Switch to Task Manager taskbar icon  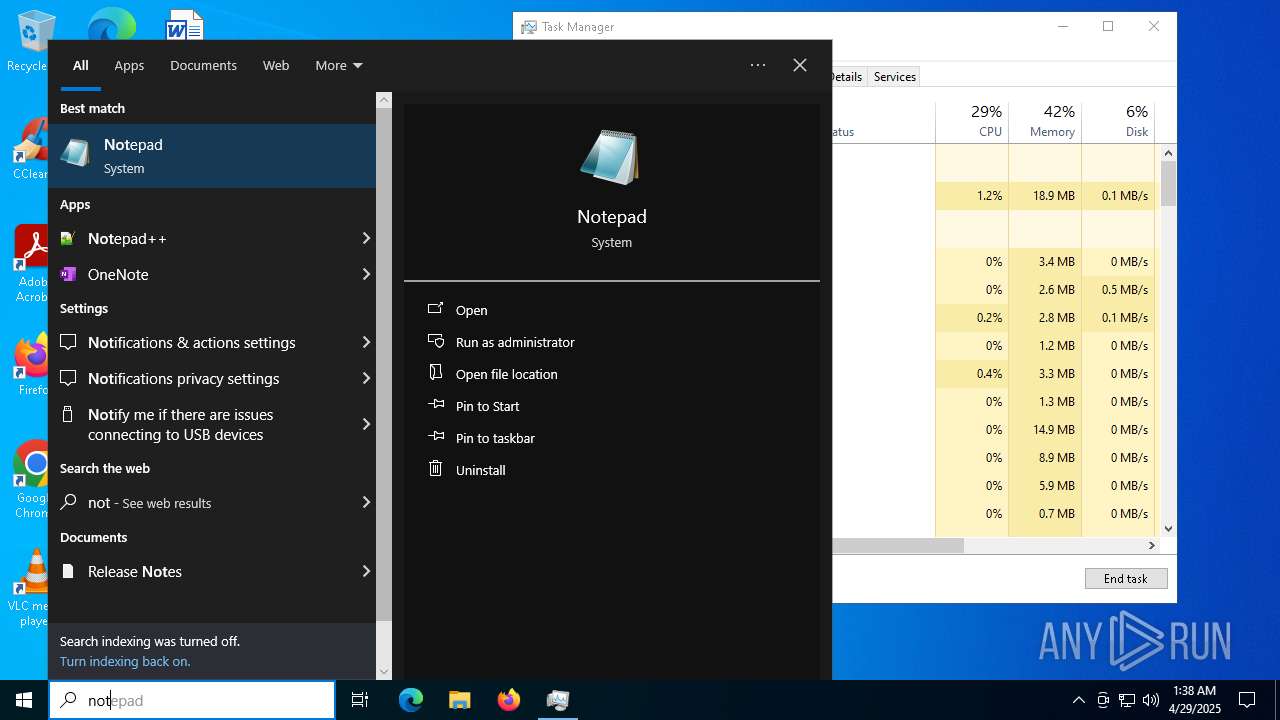tap(558, 700)
